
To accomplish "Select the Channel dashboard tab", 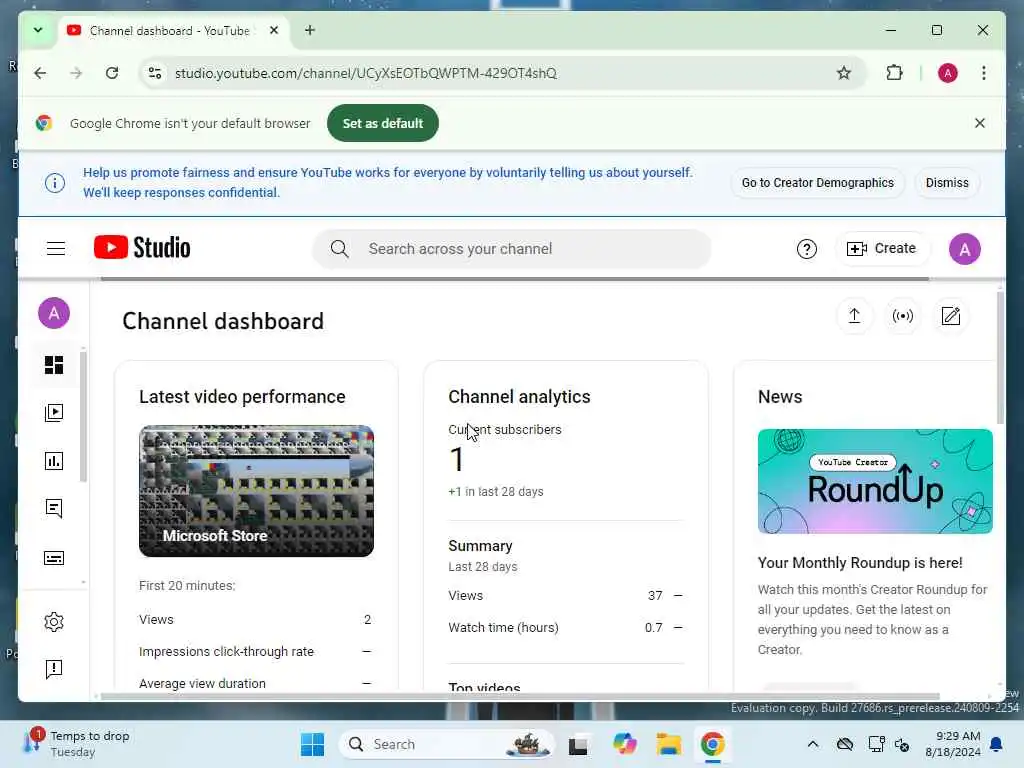I will click(170, 31).
